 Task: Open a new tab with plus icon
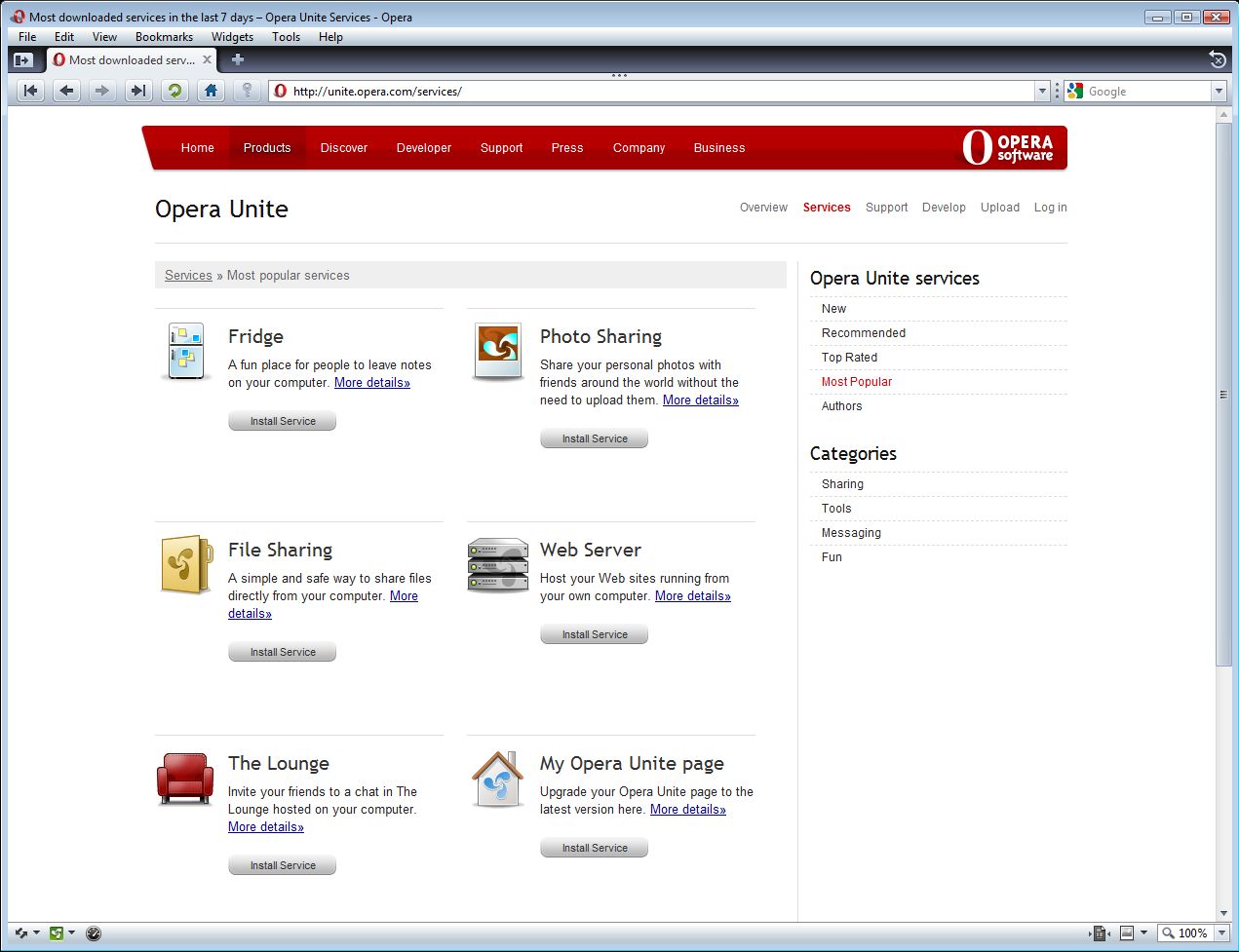[x=237, y=59]
